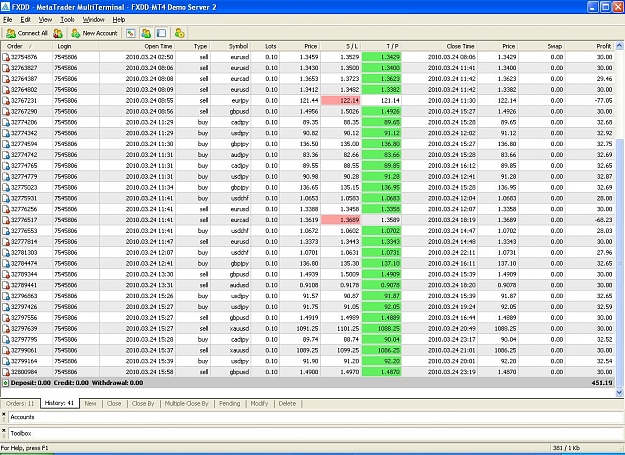
Task: Click the green icon on the Deposit summary row
Action: pos(6,383)
